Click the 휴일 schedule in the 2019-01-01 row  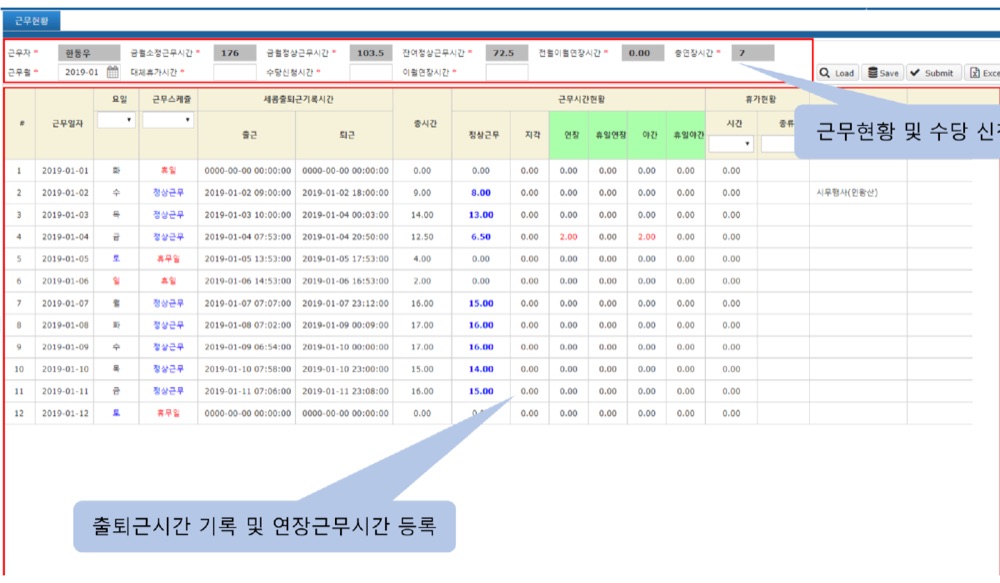(x=168, y=171)
